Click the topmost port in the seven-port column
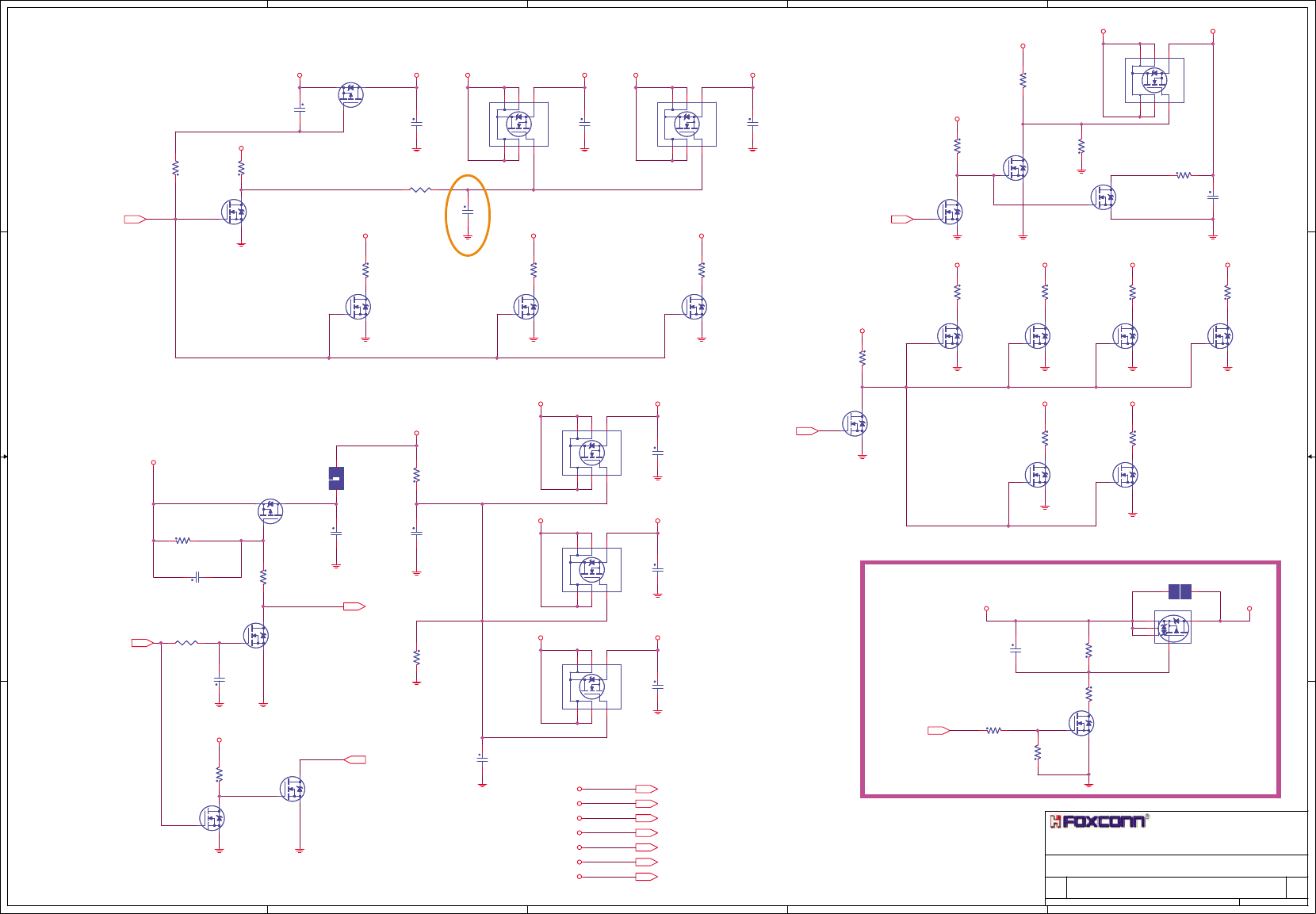 click(647, 789)
